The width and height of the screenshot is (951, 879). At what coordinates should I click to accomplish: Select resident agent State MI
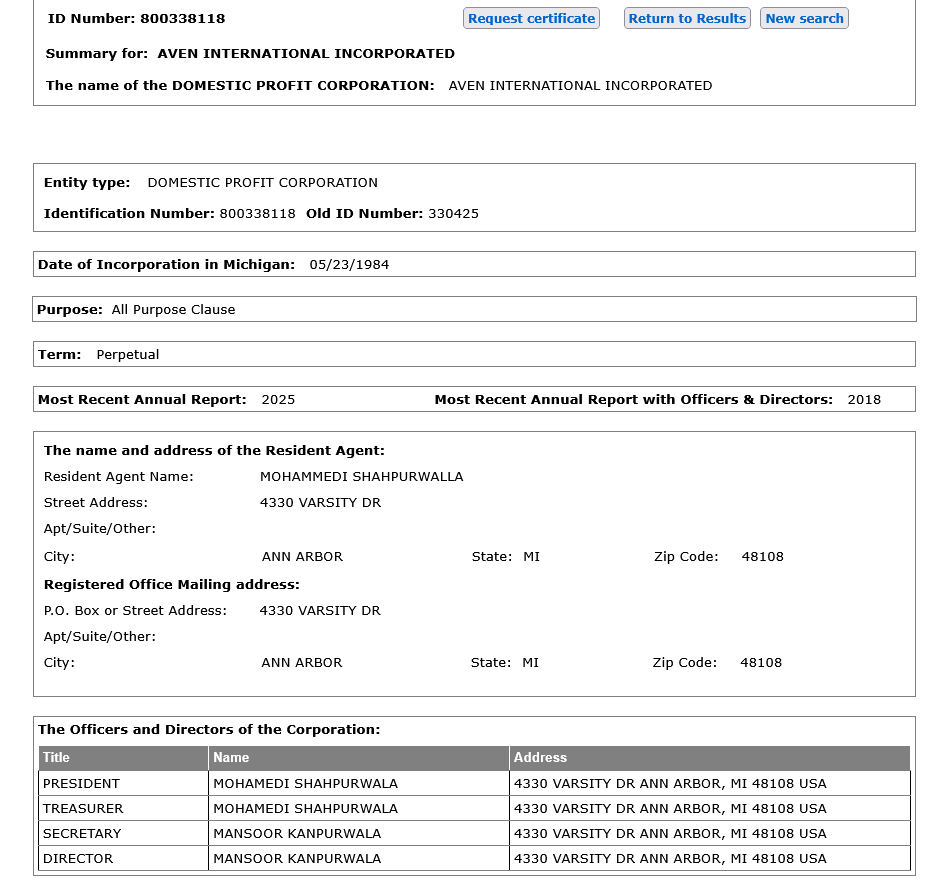[531, 556]
